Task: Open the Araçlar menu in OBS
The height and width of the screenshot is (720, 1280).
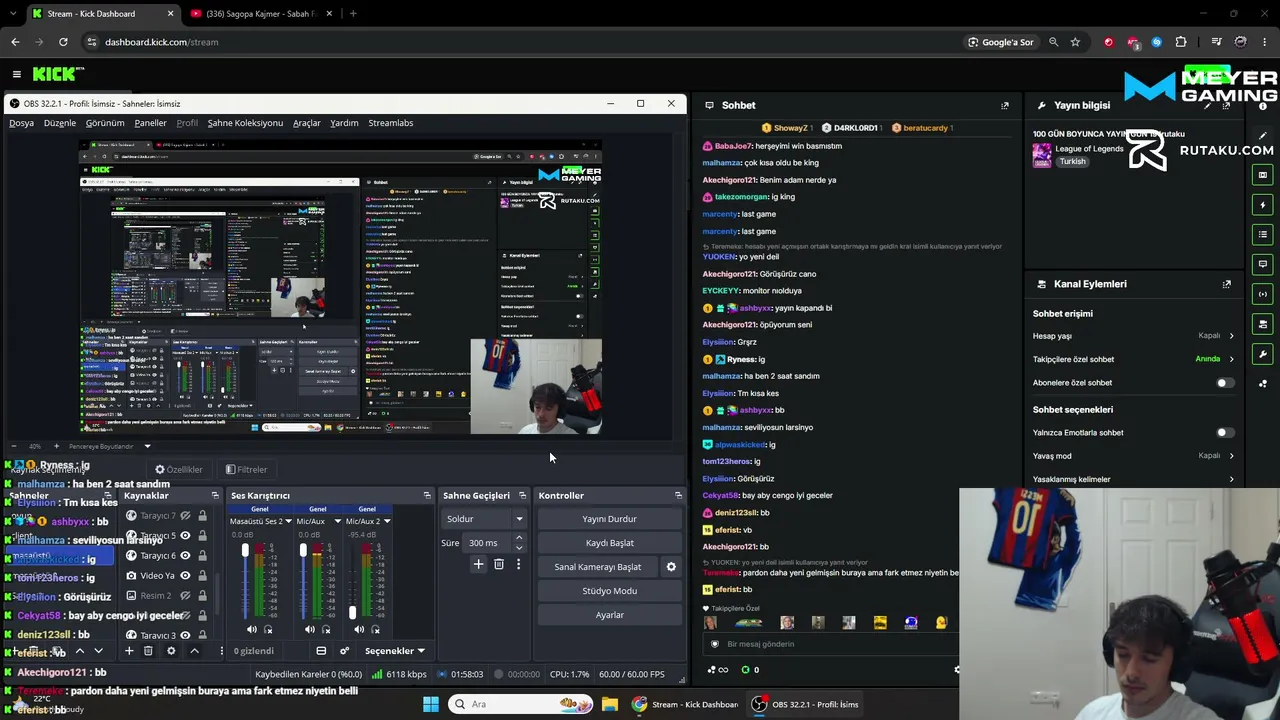Action: 307,123
